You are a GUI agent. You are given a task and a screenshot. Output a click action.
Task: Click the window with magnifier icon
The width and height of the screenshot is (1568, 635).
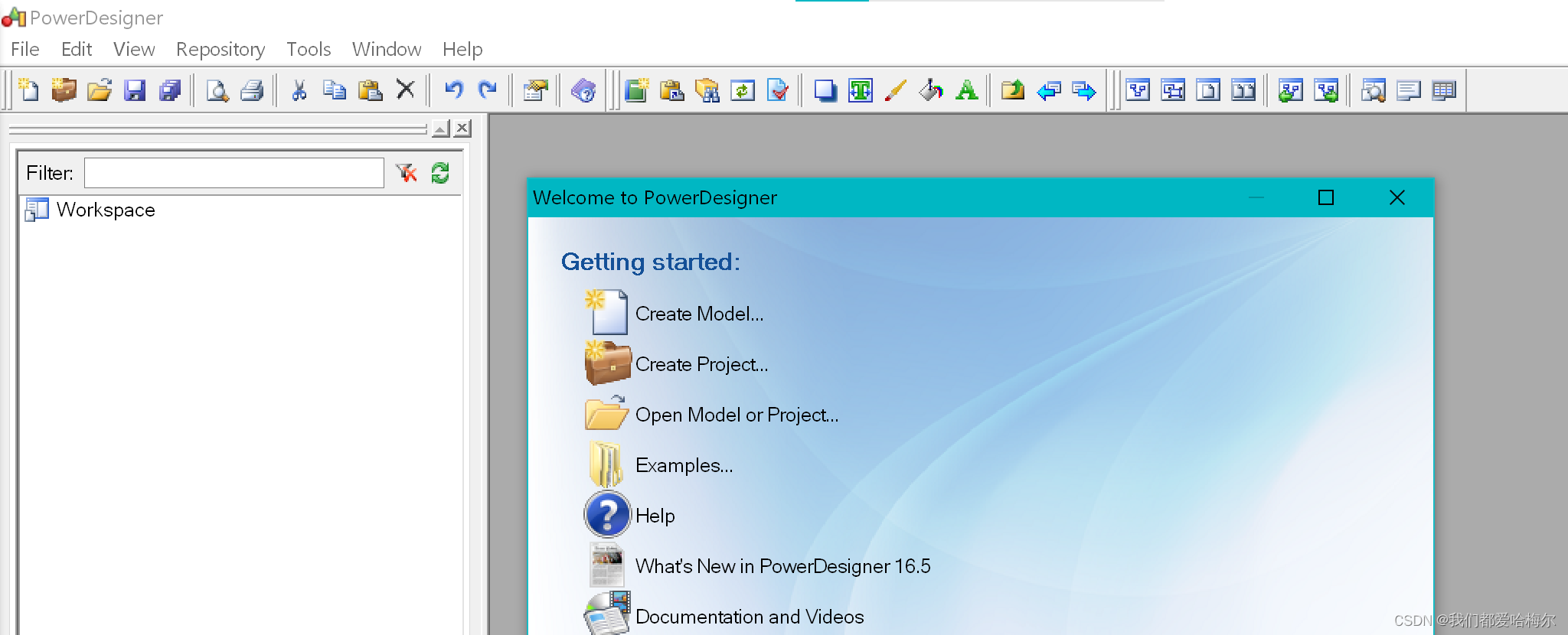[x=1374, y=90]
